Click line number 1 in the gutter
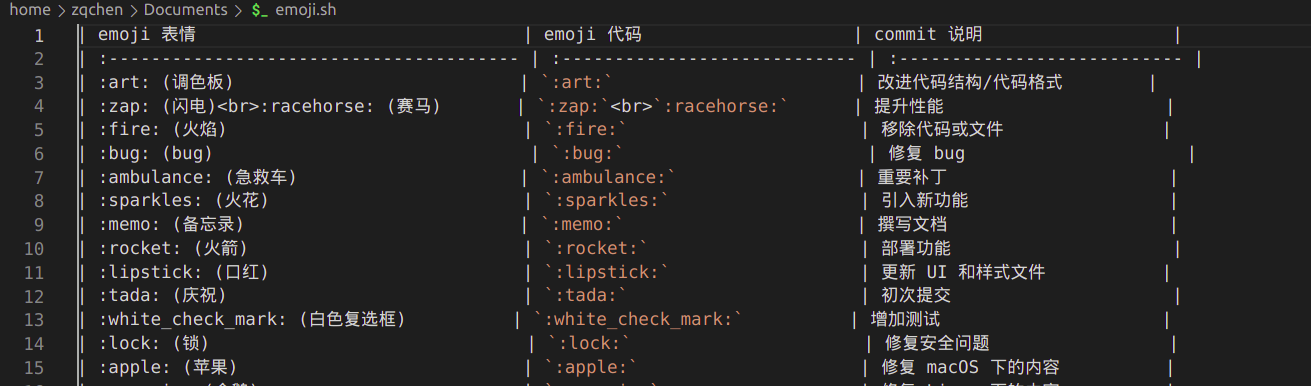1311x386 pixels. pos(39,35)
